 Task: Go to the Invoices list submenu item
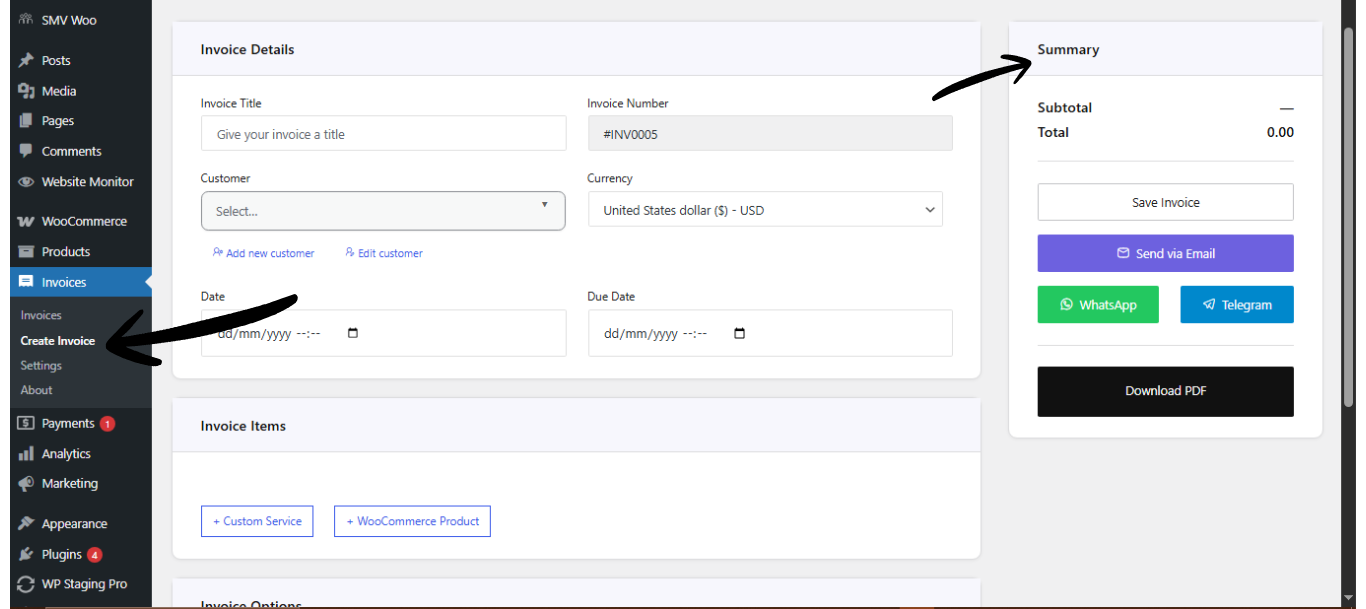pyautogui.click(x=41, y=316)
